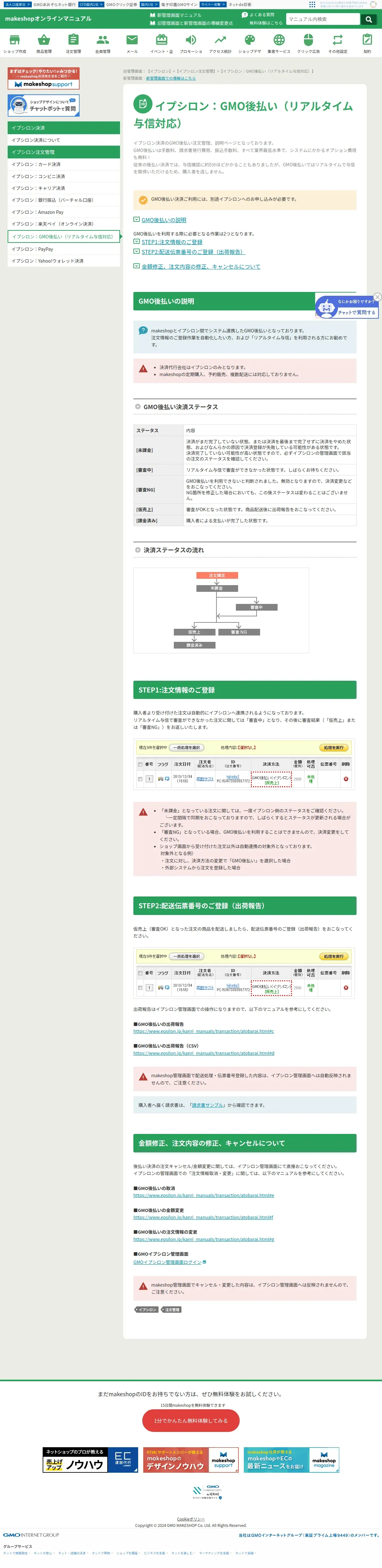Open ショップデザインについて chatbot banner in sidebar

(43, 105)
